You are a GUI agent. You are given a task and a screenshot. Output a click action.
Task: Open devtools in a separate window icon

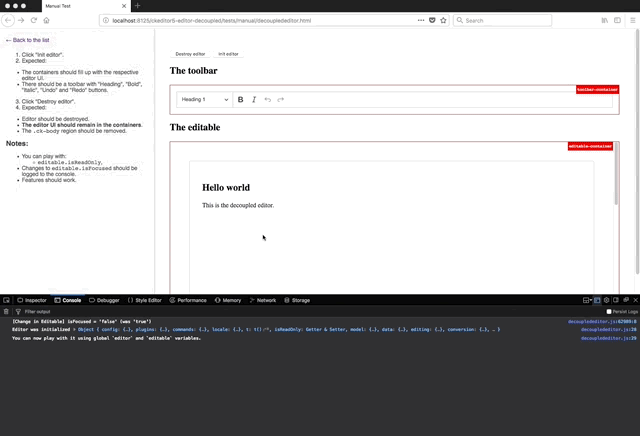point(626,300)
